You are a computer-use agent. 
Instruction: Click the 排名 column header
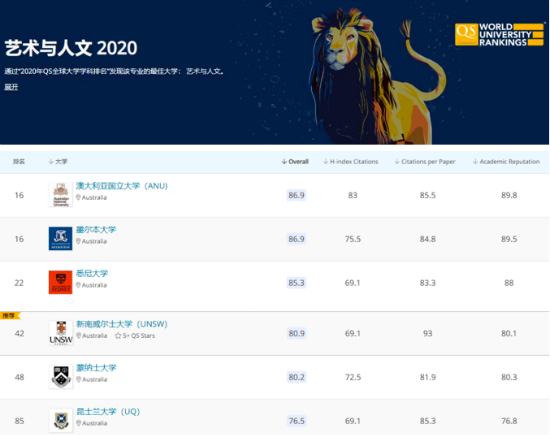point(19,162)
